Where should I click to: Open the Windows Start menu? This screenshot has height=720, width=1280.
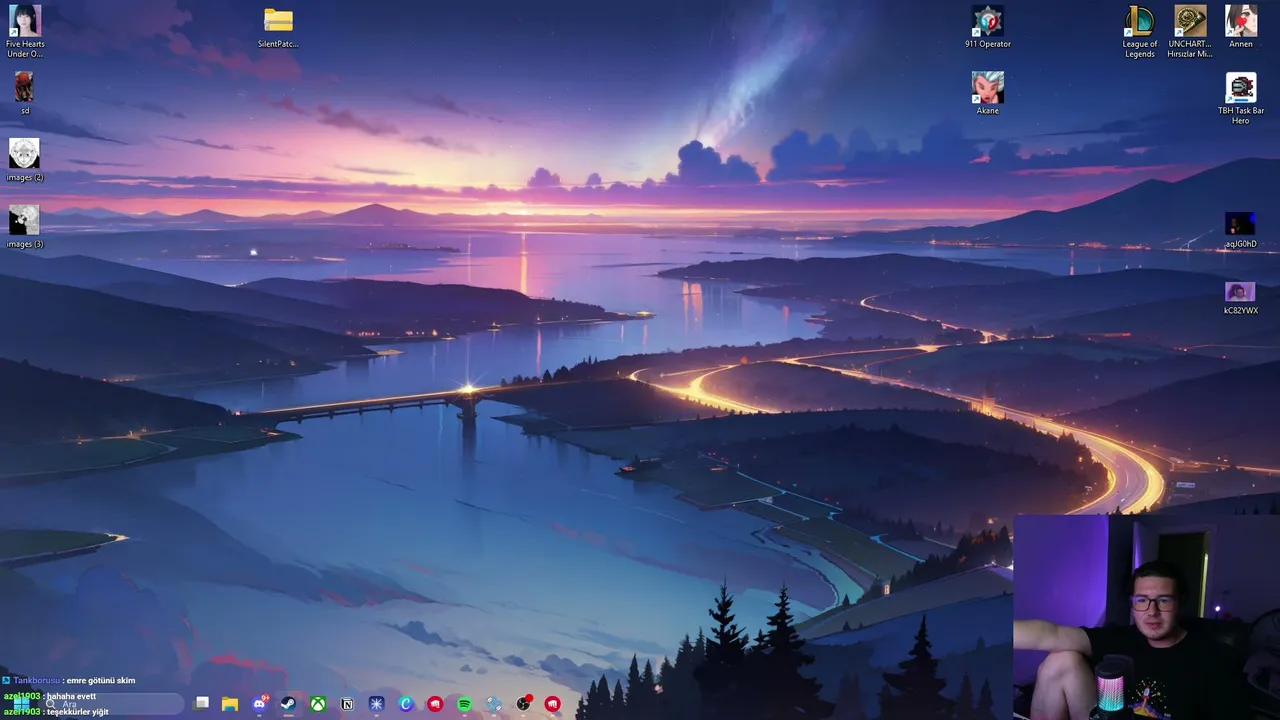[20, 704]
